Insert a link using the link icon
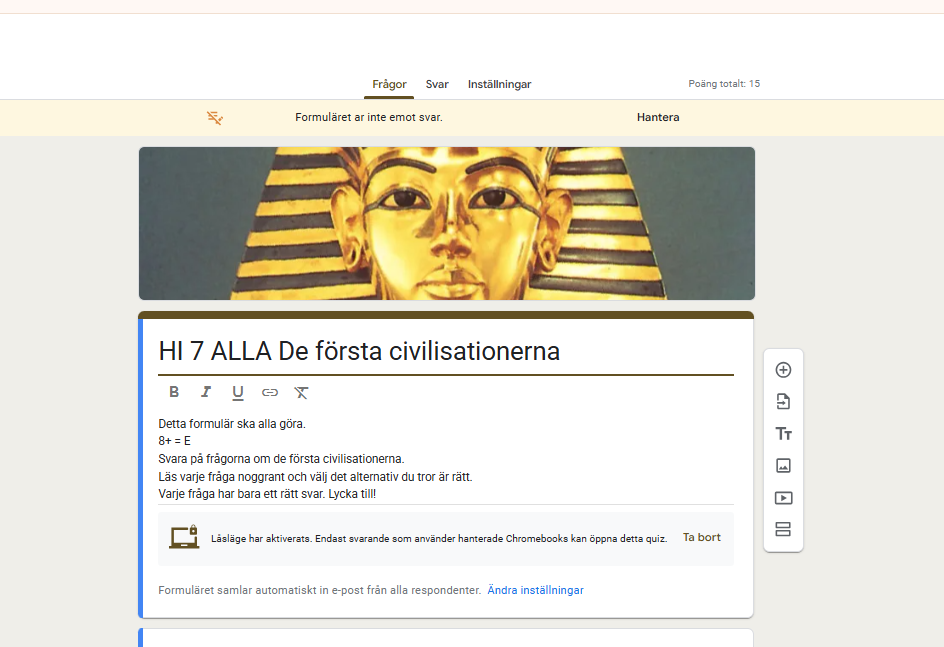Viewport: 944px width, 647px height. tap(270, 392)
